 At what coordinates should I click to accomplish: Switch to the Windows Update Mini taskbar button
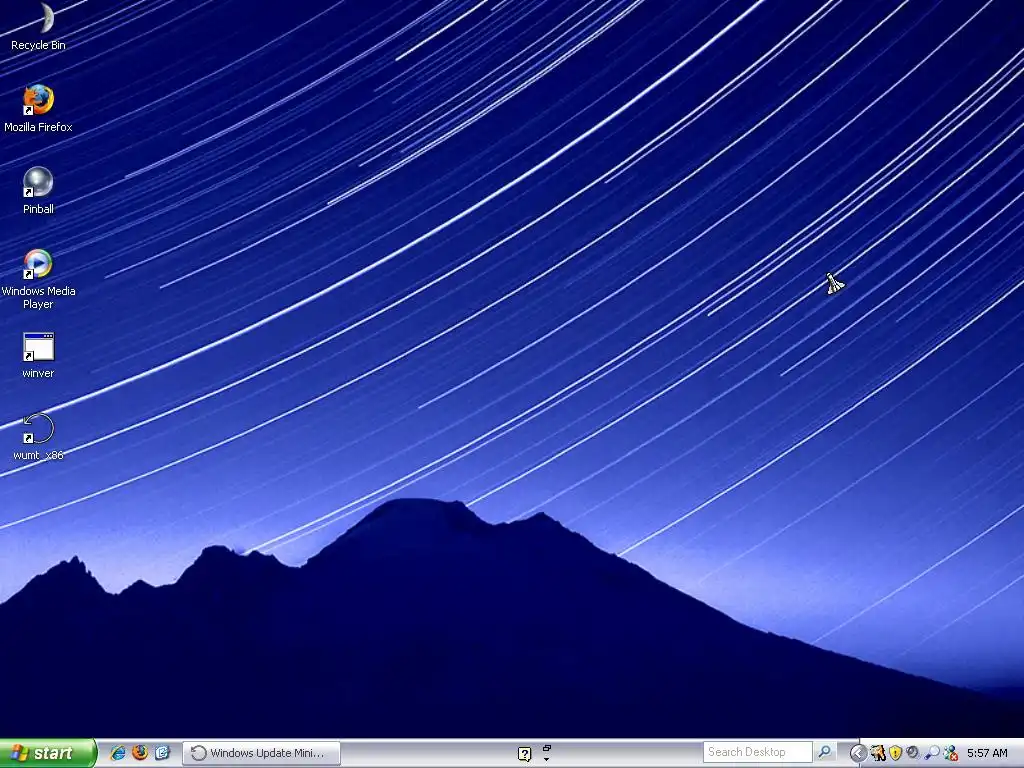(x=261, y=753)
